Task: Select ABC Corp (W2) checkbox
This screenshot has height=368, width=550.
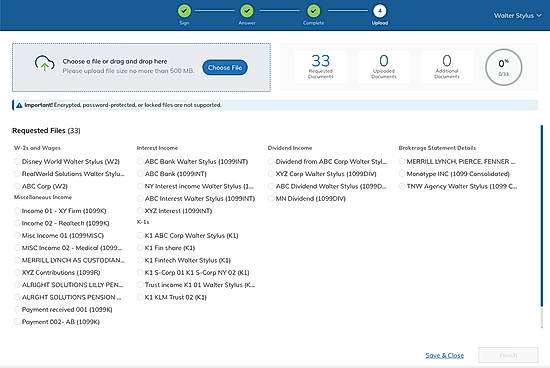Action: (x=17, y=186)
